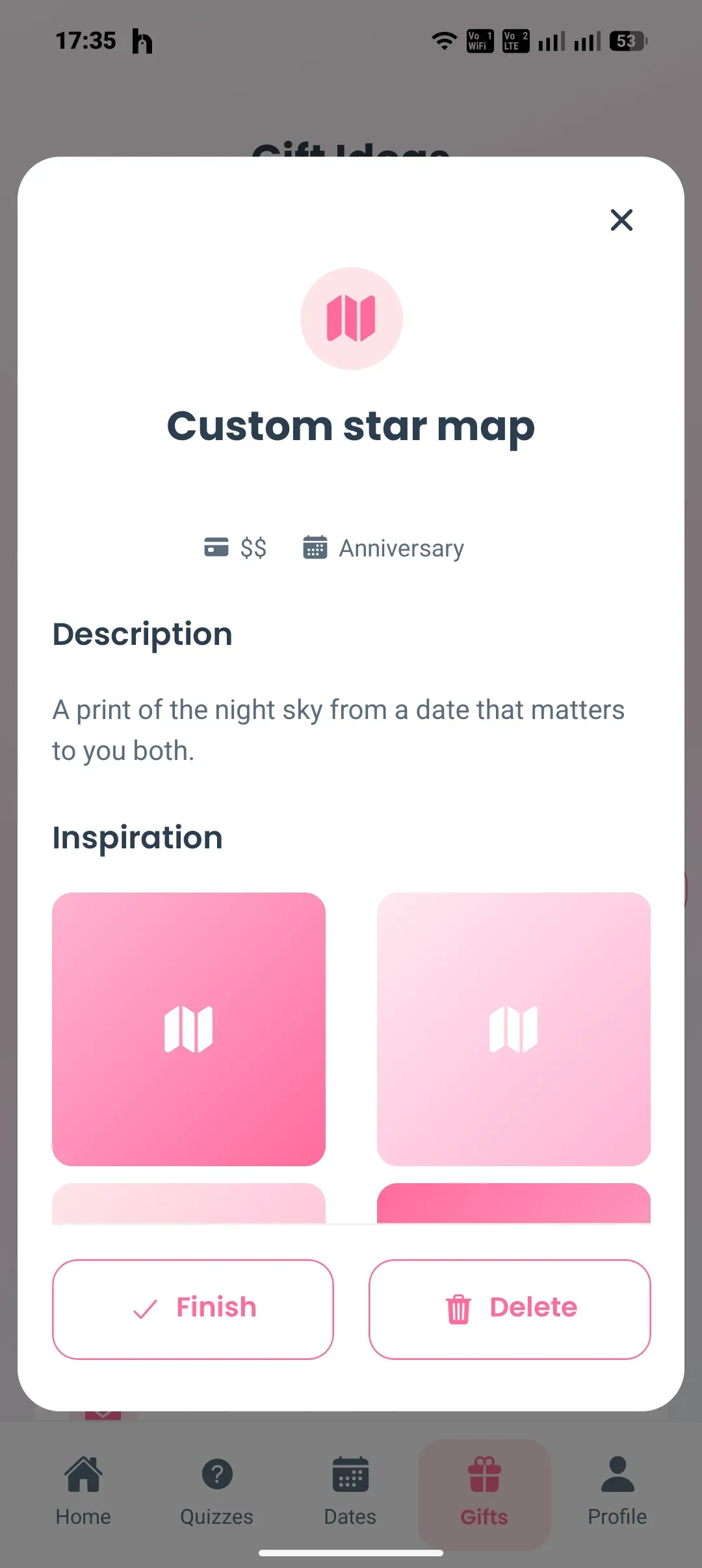
Task: Click the trash can icon in Delete
Action: point(458,1309)
